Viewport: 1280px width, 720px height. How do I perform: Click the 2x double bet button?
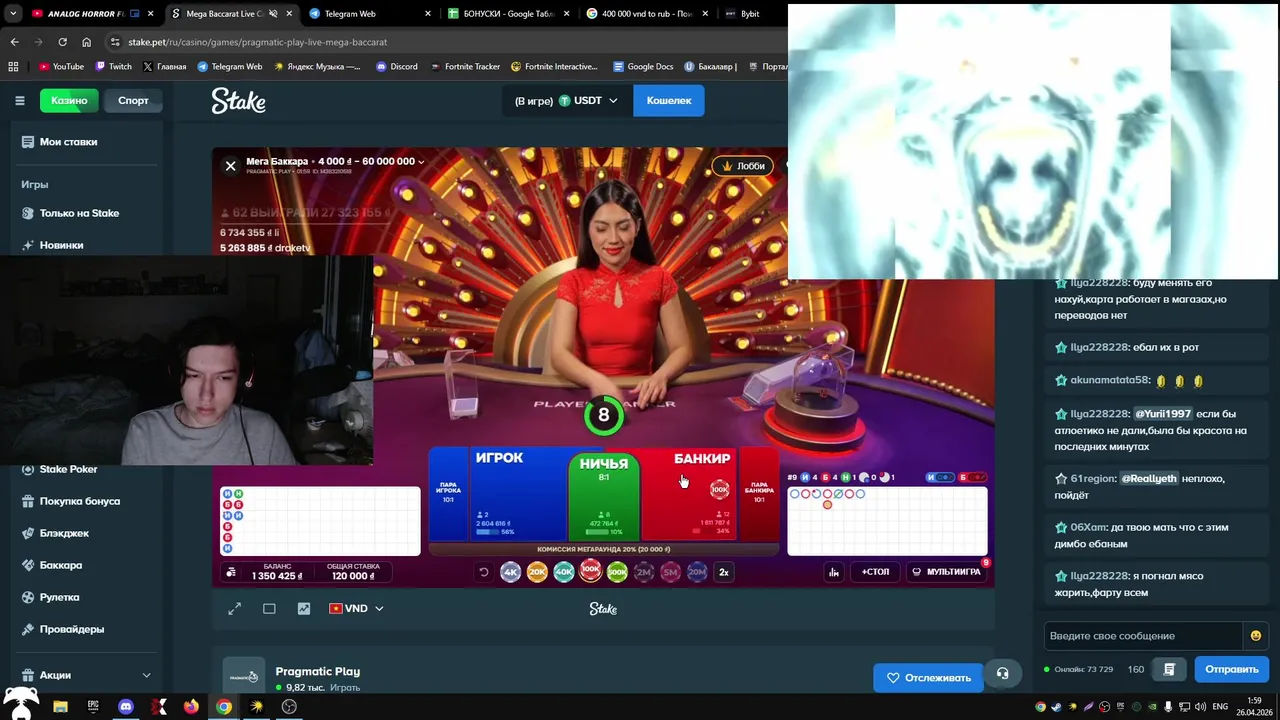point(724,572)
